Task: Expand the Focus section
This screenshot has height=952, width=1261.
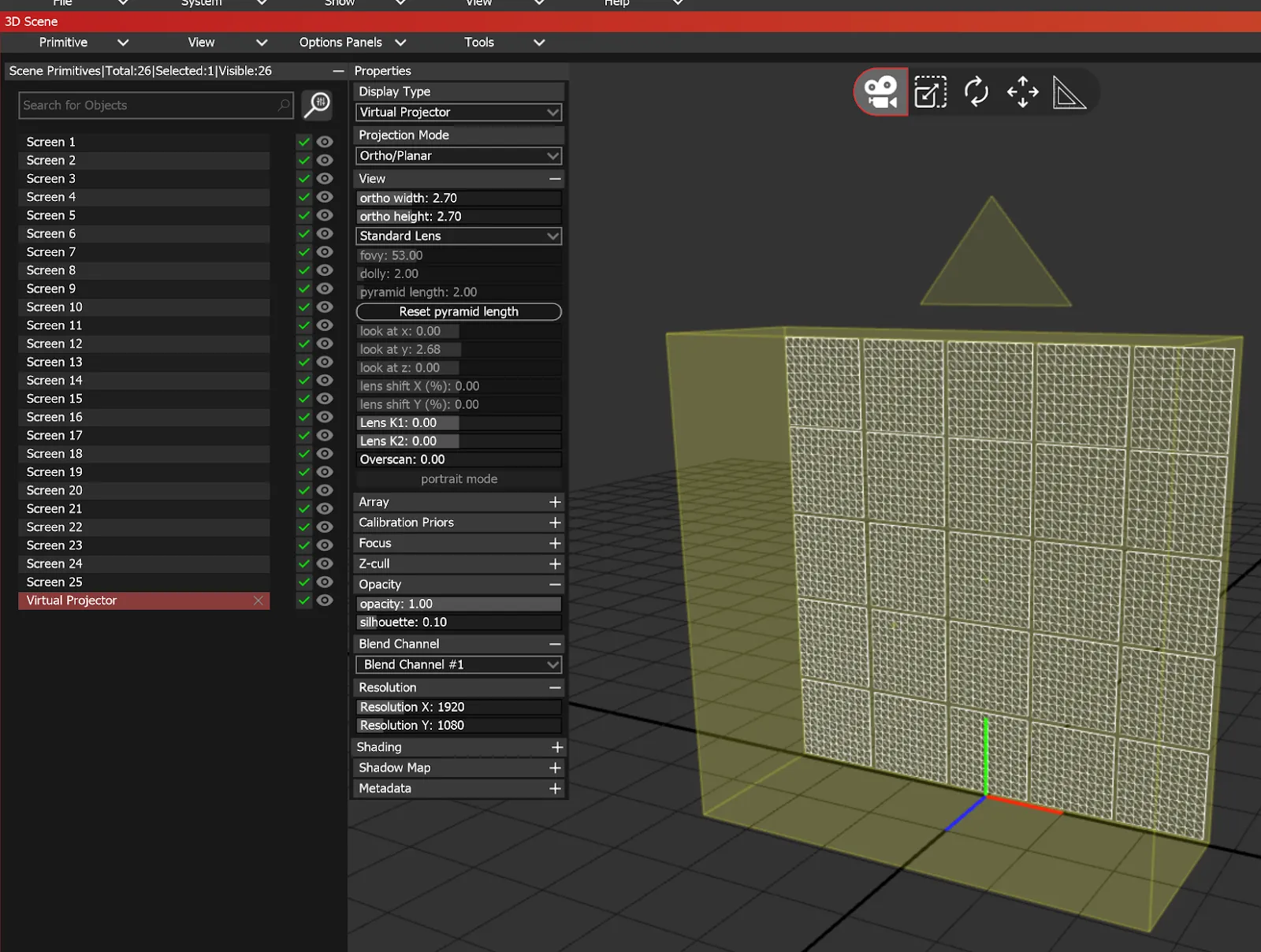Action: pos(555,543)
